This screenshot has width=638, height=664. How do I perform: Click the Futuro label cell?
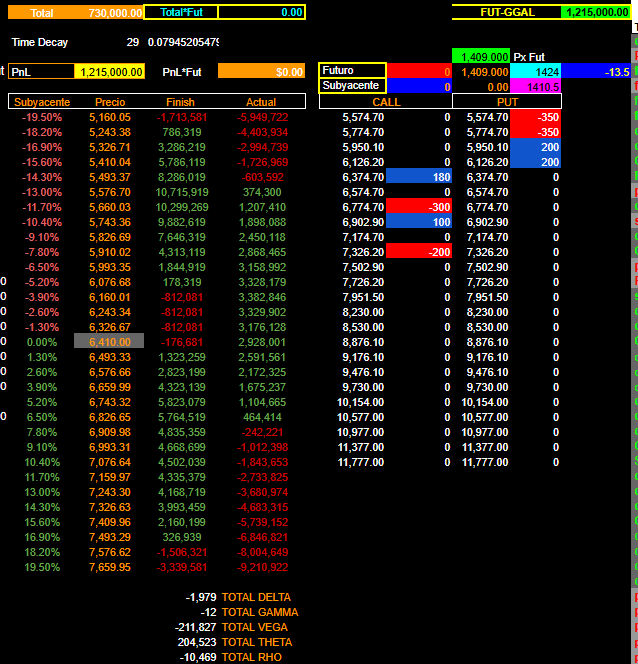[x=352, y=70]
